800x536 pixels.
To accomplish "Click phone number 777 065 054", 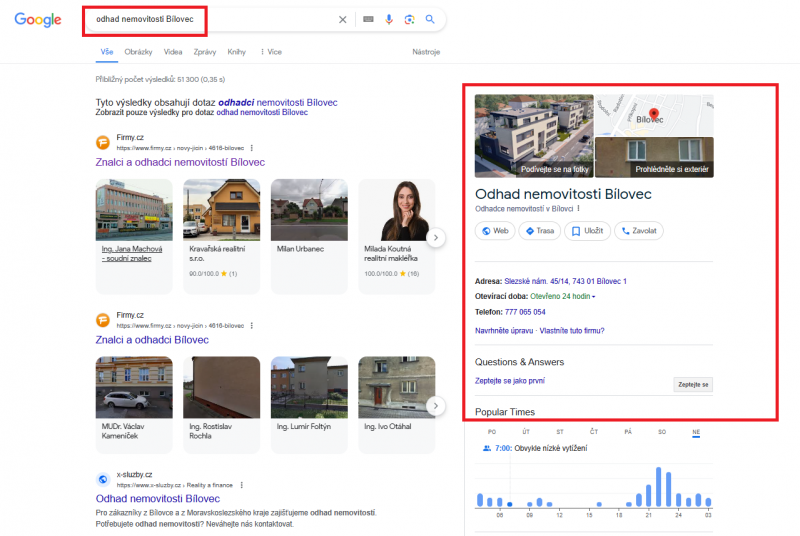I will pyautogui.click(x=525, y=312).
